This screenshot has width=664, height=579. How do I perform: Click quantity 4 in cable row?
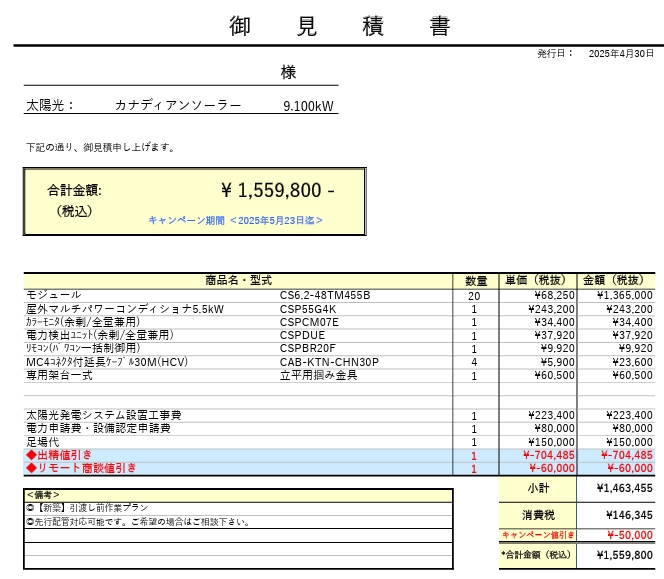coord(474,363)
